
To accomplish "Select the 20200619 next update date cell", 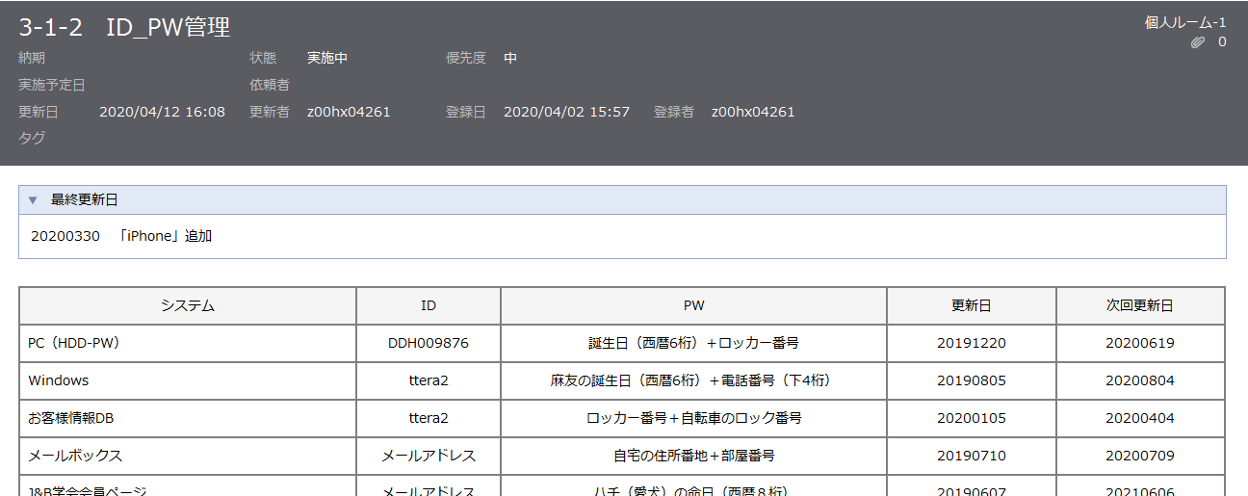I will coord(1140,343).
